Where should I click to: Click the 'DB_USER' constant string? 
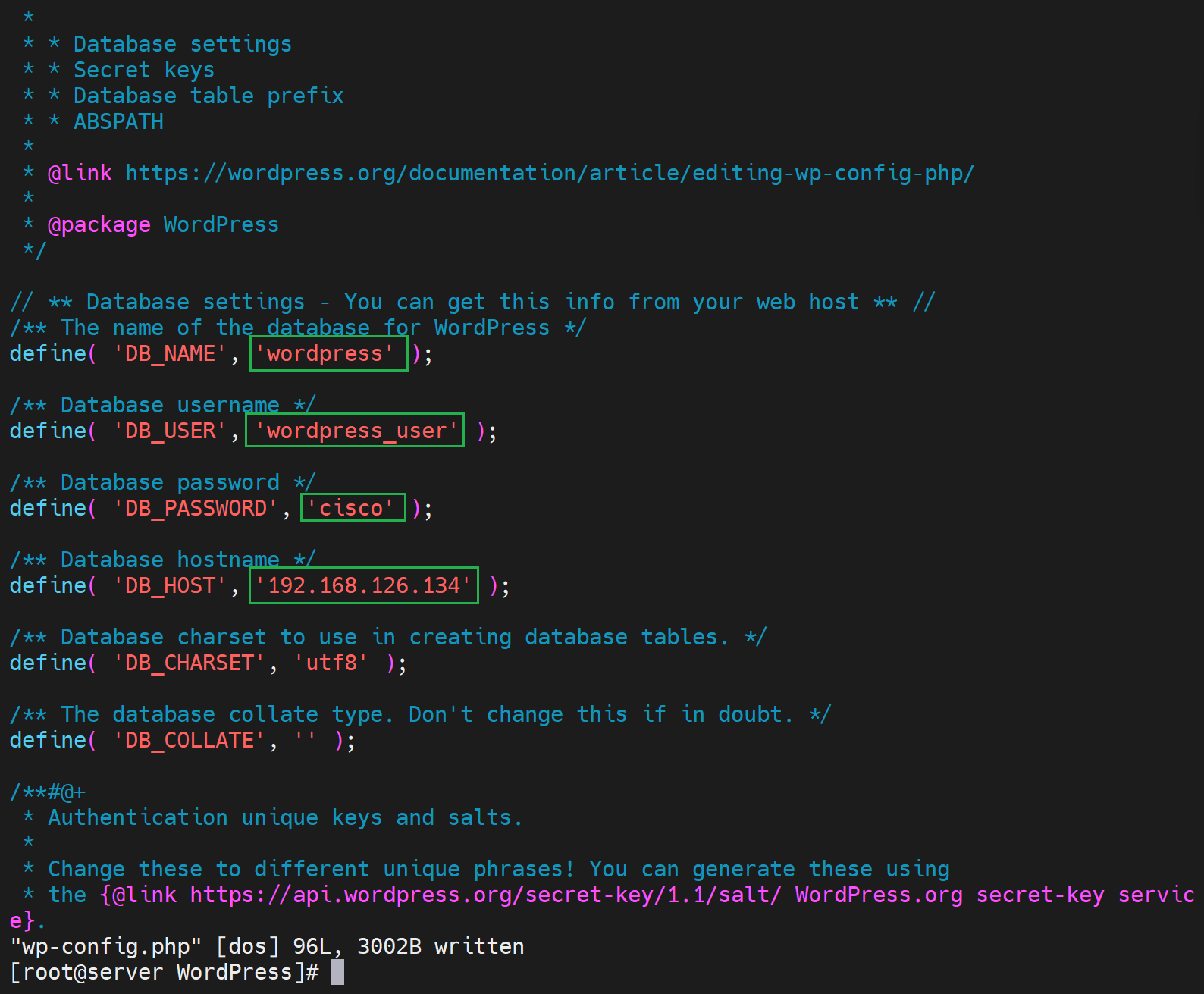[x=170, y=431]
